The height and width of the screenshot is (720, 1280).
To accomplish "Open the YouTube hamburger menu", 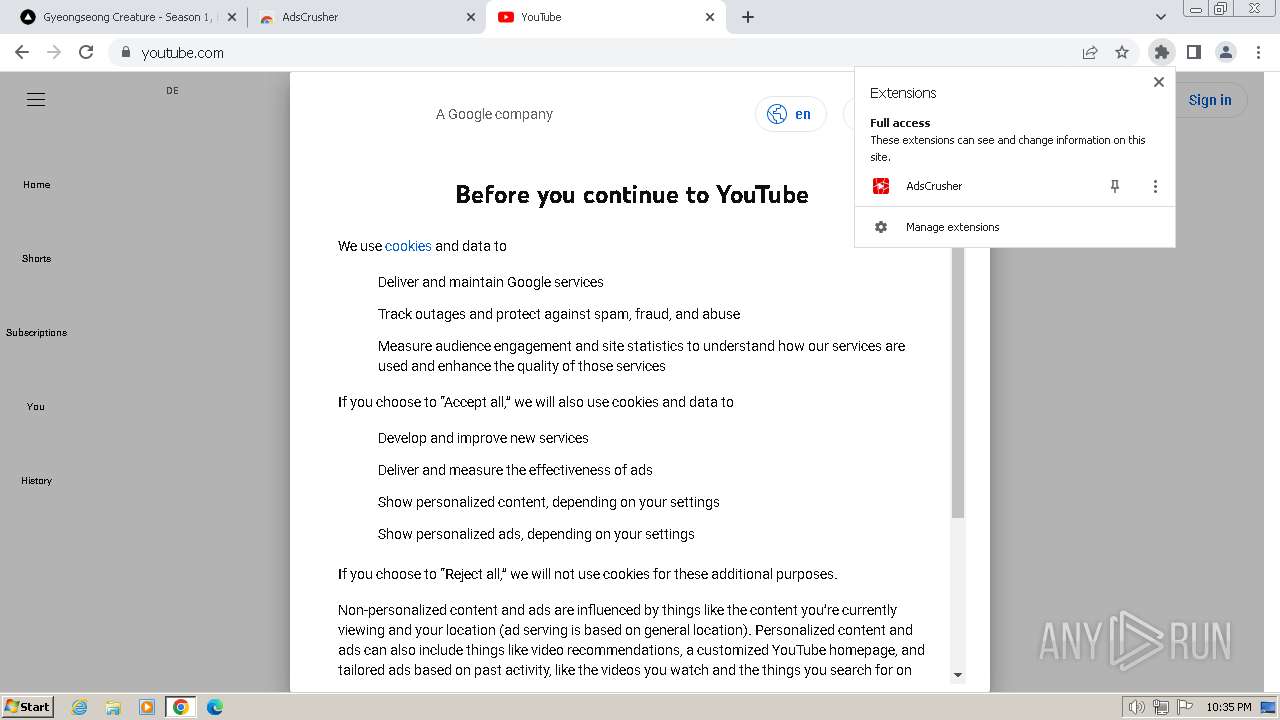I will (x=36, y=100).
